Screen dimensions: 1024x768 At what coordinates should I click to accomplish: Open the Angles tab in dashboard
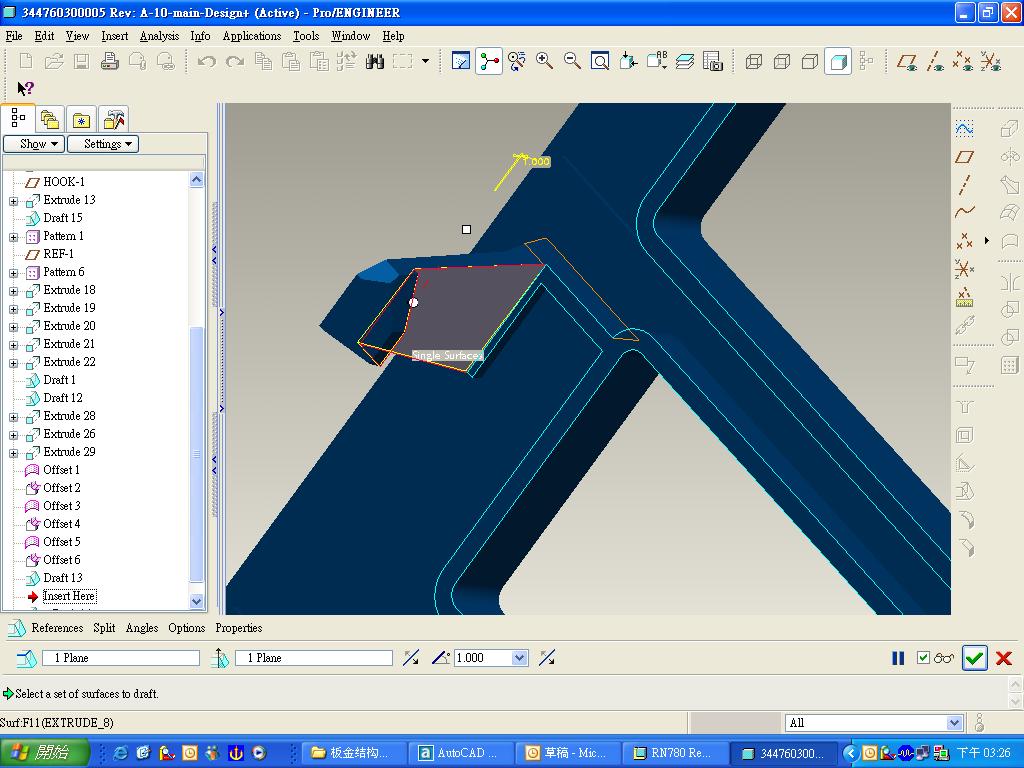(x=142, y=628)
